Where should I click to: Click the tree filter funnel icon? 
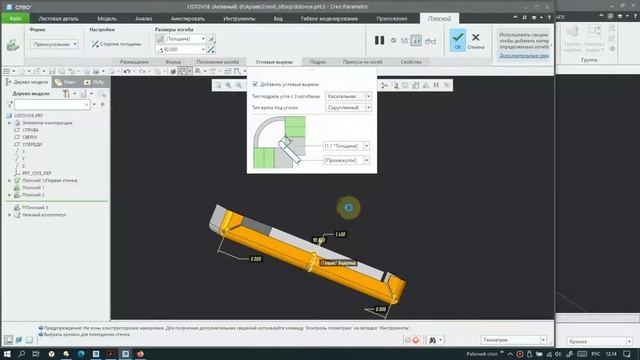[9, 105]
